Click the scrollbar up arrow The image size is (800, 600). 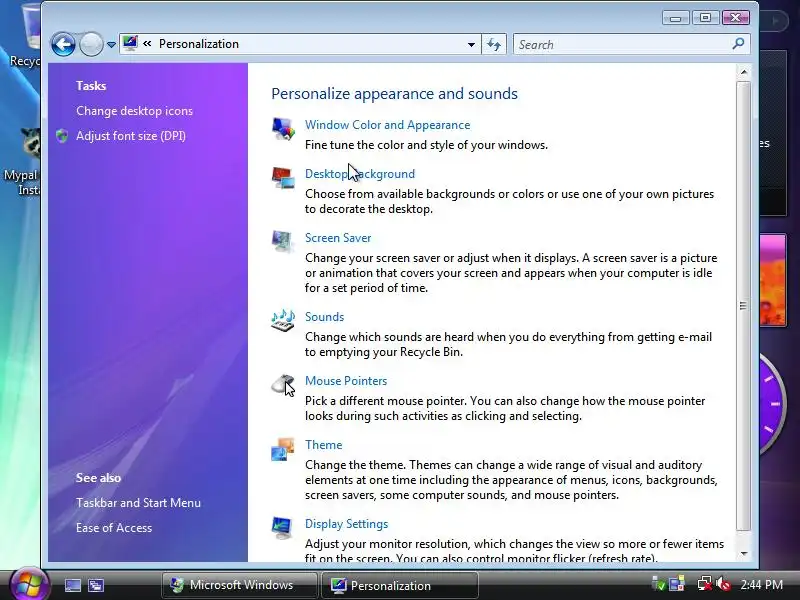click(x=744, y=72)
